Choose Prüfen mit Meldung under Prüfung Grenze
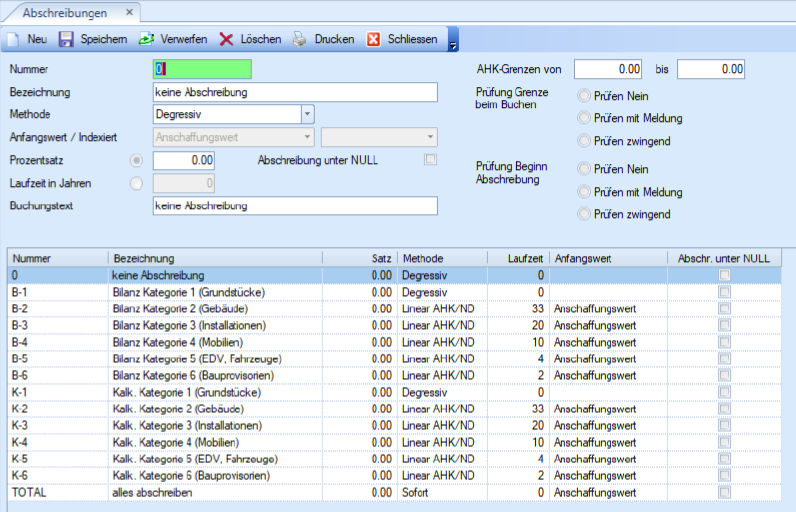Screen dimensions: 796x512 click(585, 119)
